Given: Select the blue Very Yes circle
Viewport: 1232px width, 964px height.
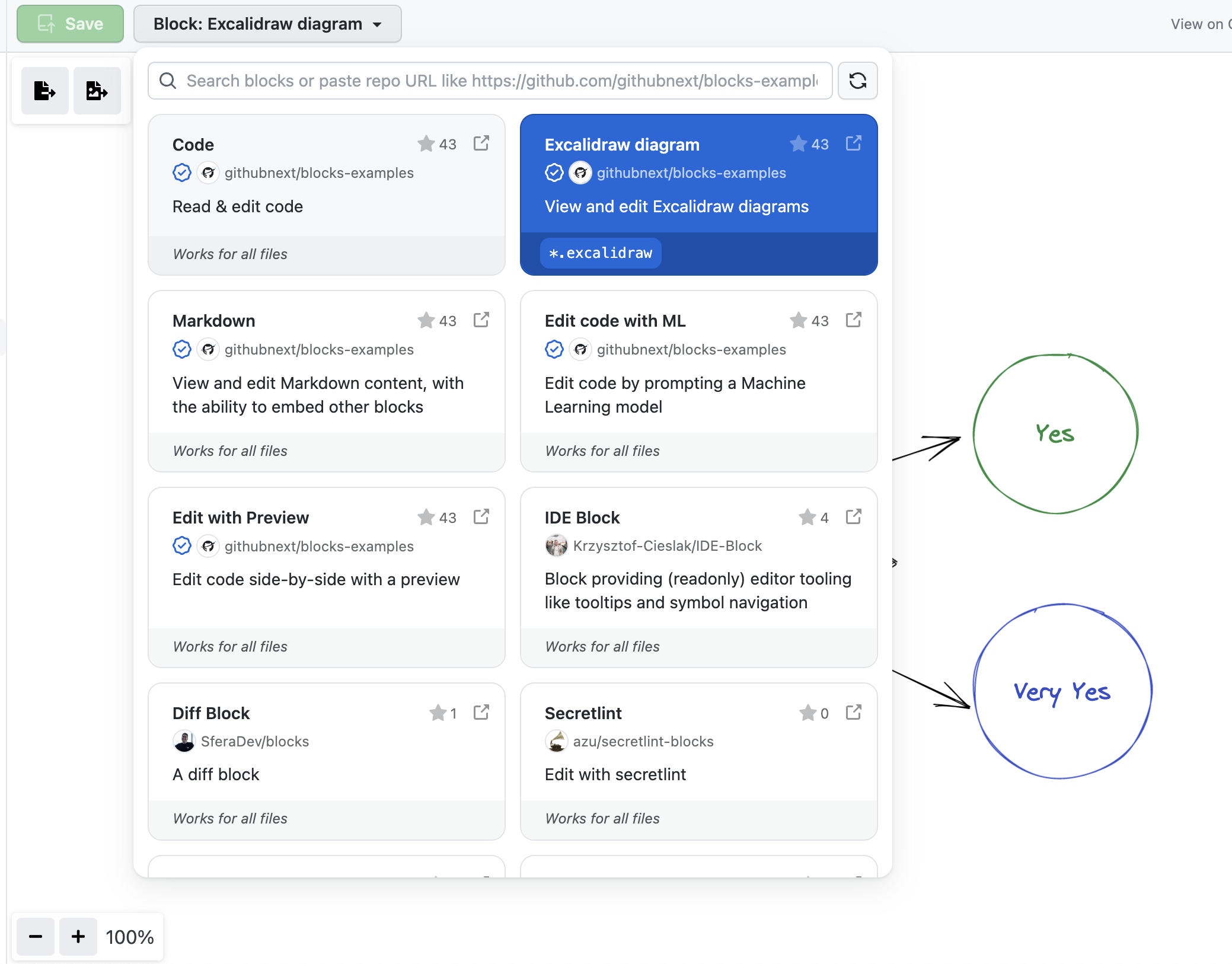Looking at the screenshot, I should (x=1062, y=691).
